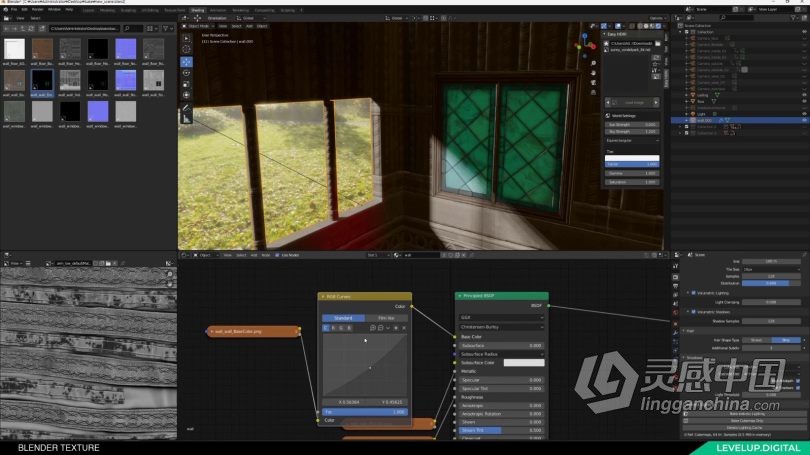Show next HDRI image arrow
The width and height of the screenshot is (810, 455).
click(656, 102)
